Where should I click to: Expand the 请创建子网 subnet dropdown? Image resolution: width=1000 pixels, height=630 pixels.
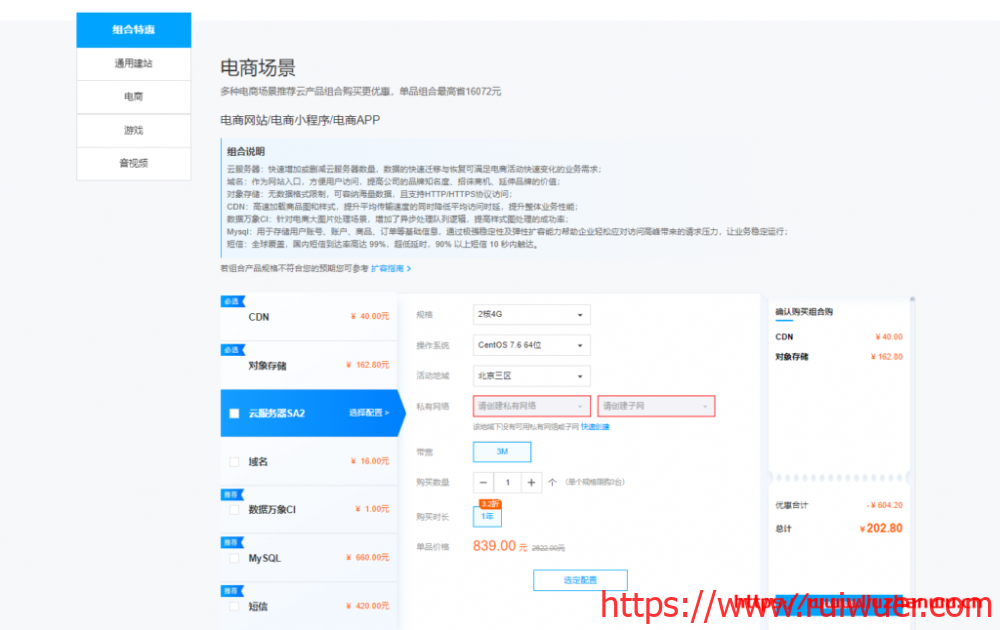(x=656, y=406)
